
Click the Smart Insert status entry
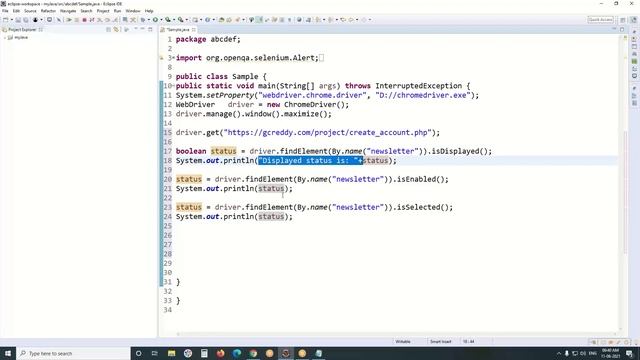pyautogui.click(x=441, y=342)
